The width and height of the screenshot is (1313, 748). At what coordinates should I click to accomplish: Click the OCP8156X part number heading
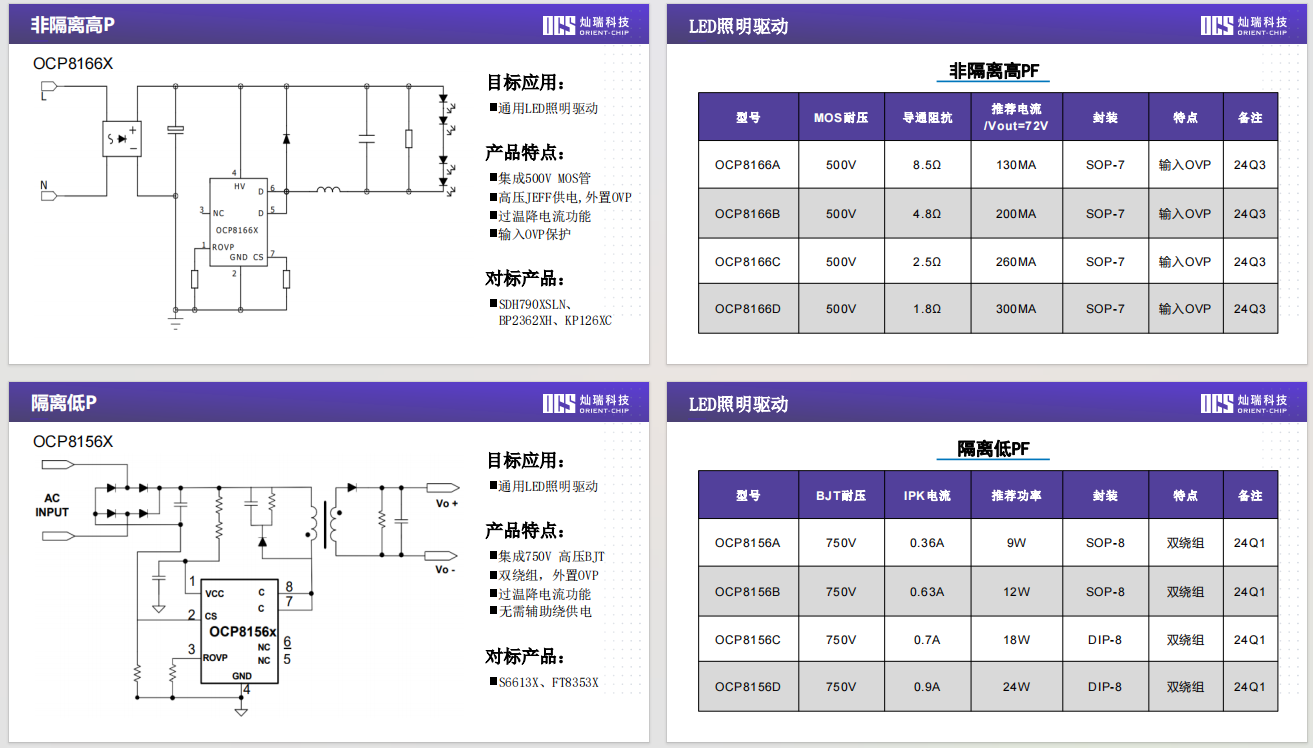[73, 441]
